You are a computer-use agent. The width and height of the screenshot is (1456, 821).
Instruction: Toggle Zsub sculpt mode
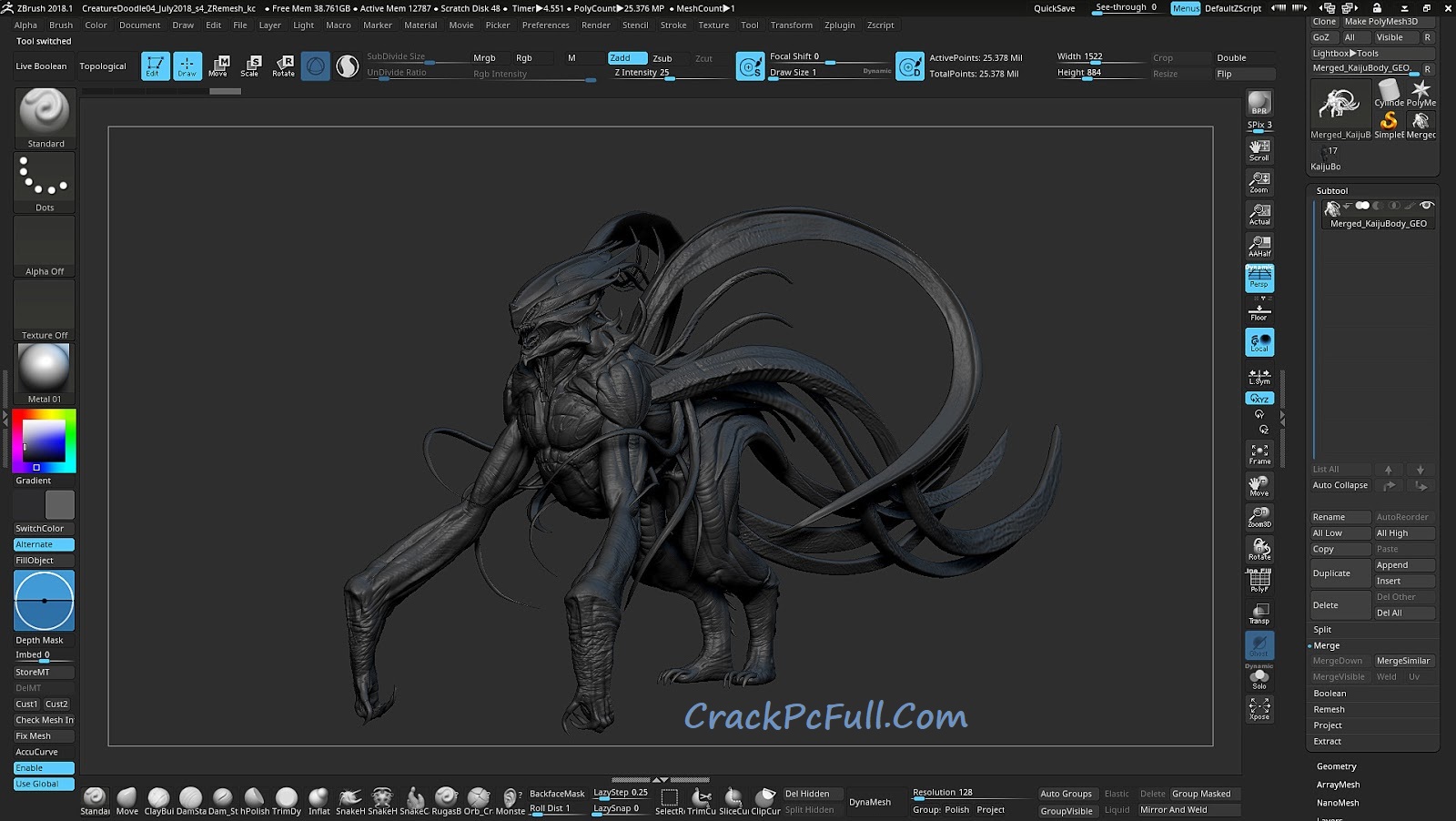pyautogui.click(x=662, y=58)
